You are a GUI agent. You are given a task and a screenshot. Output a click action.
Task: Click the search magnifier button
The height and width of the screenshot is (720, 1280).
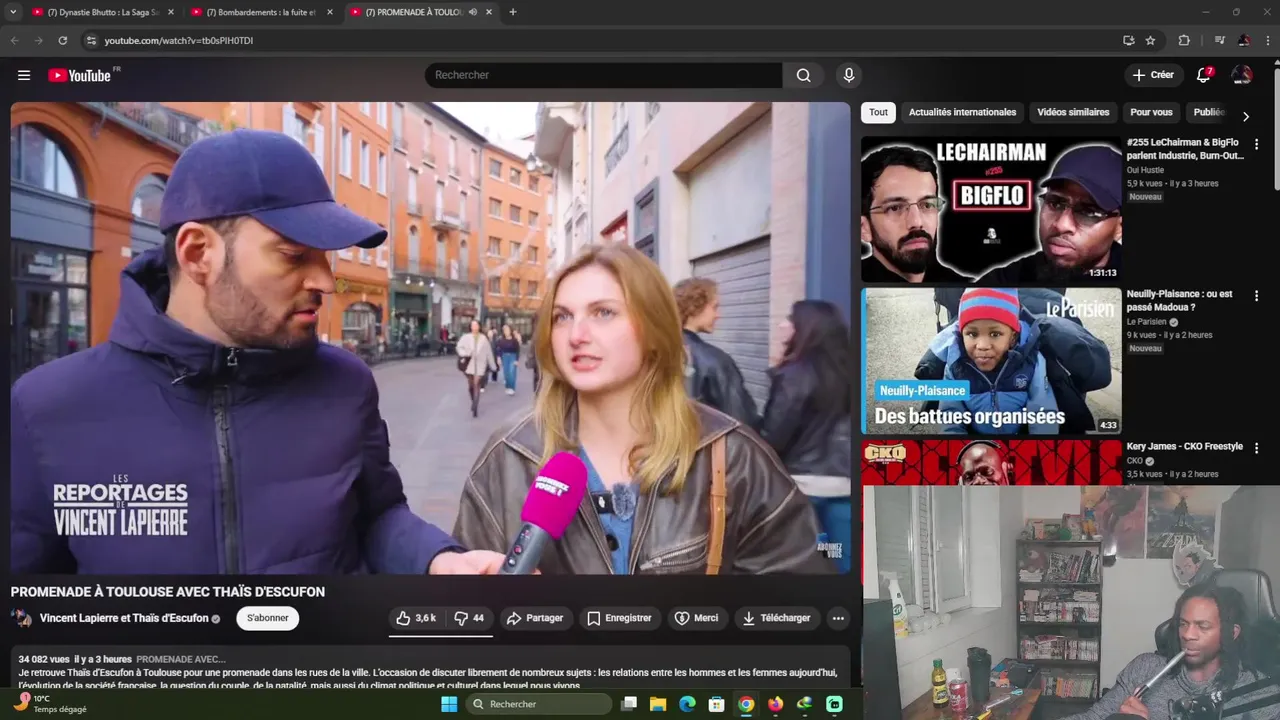point(804,75)
